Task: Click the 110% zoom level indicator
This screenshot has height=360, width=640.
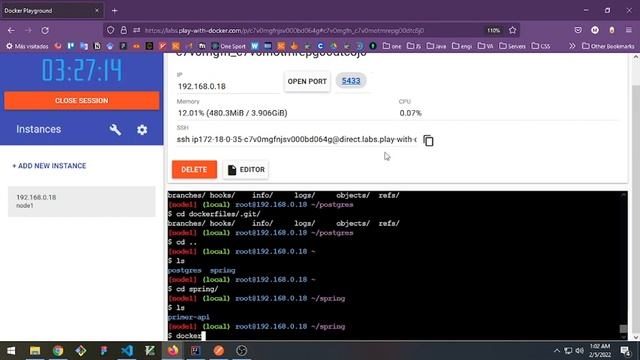Action: (x=493, y=30)
